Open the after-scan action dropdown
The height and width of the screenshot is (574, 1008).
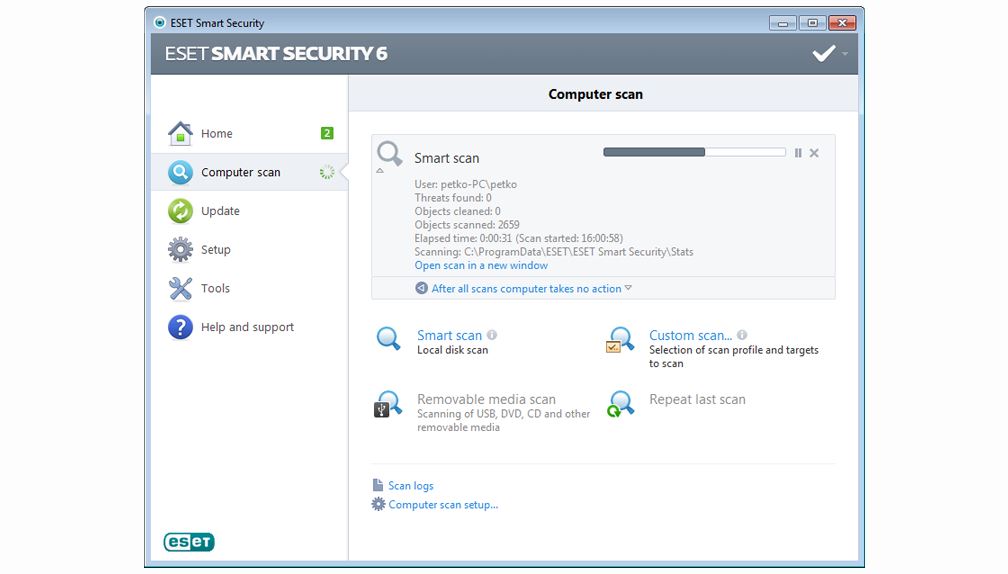[531, 289]
